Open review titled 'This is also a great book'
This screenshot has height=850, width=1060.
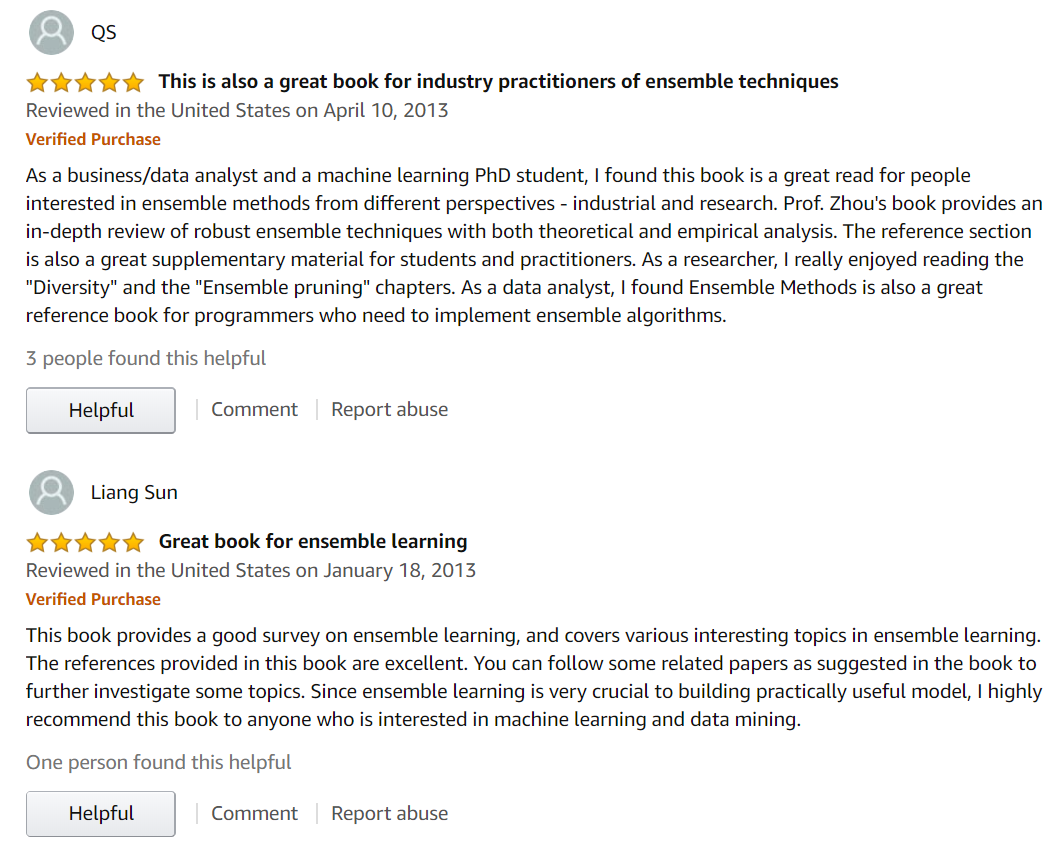coord(498,81)
